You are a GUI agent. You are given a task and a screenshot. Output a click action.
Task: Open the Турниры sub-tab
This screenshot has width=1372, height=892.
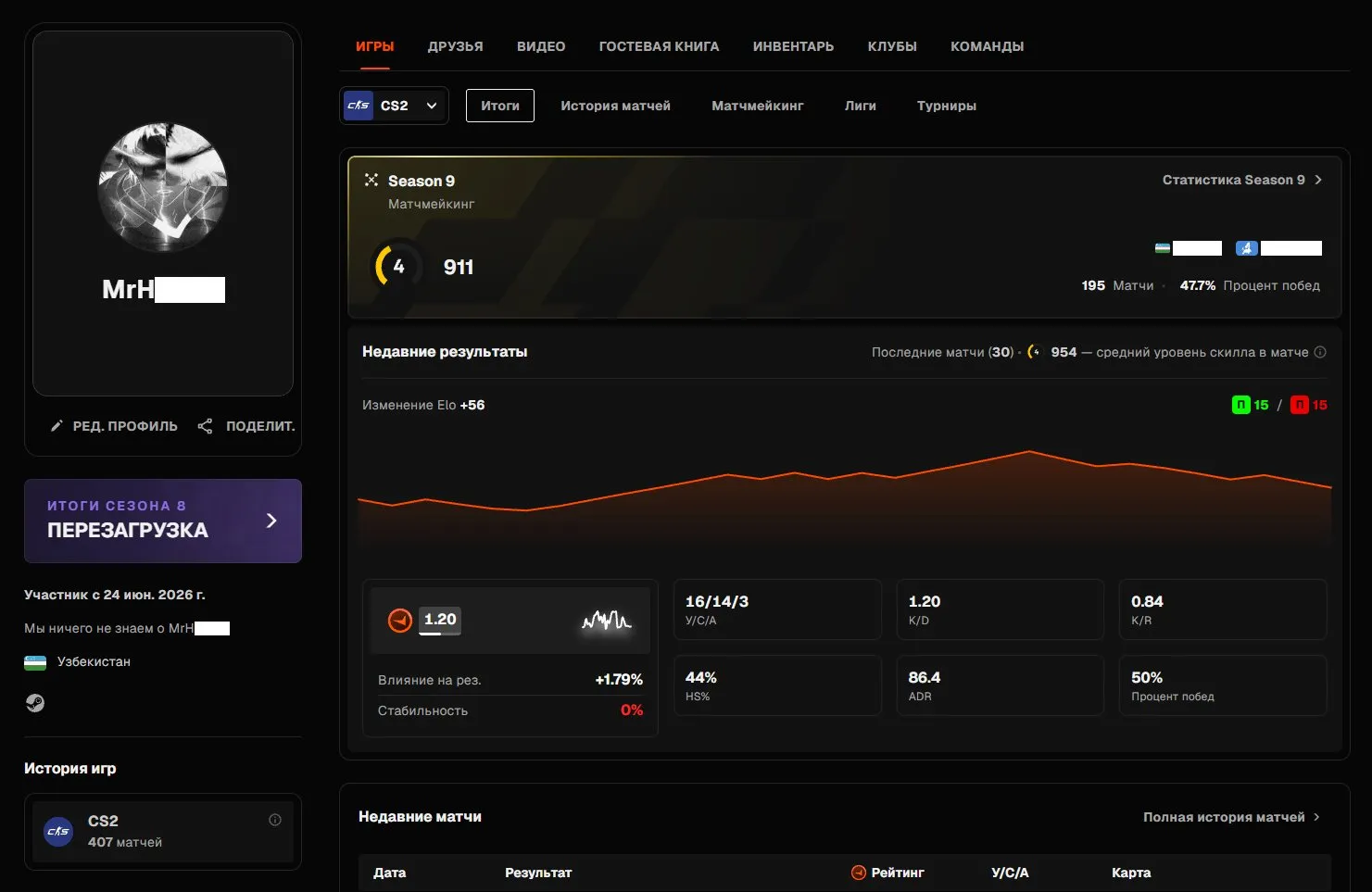point(947,106)
